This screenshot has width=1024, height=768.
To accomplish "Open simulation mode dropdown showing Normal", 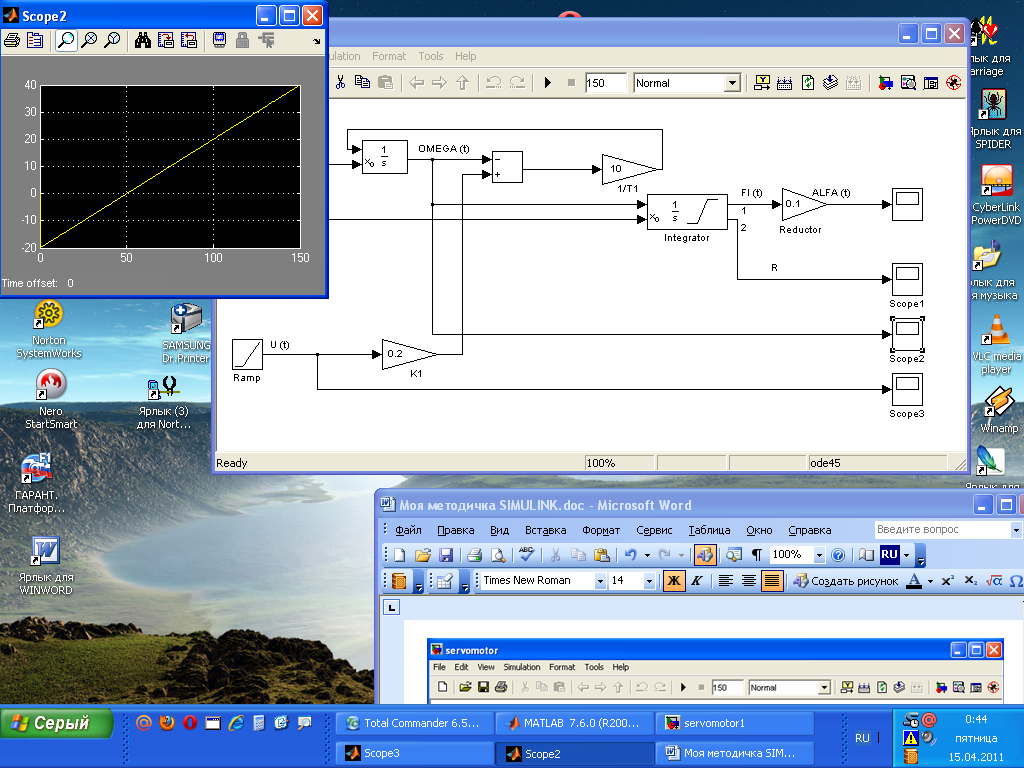I will tap(732, 83).
